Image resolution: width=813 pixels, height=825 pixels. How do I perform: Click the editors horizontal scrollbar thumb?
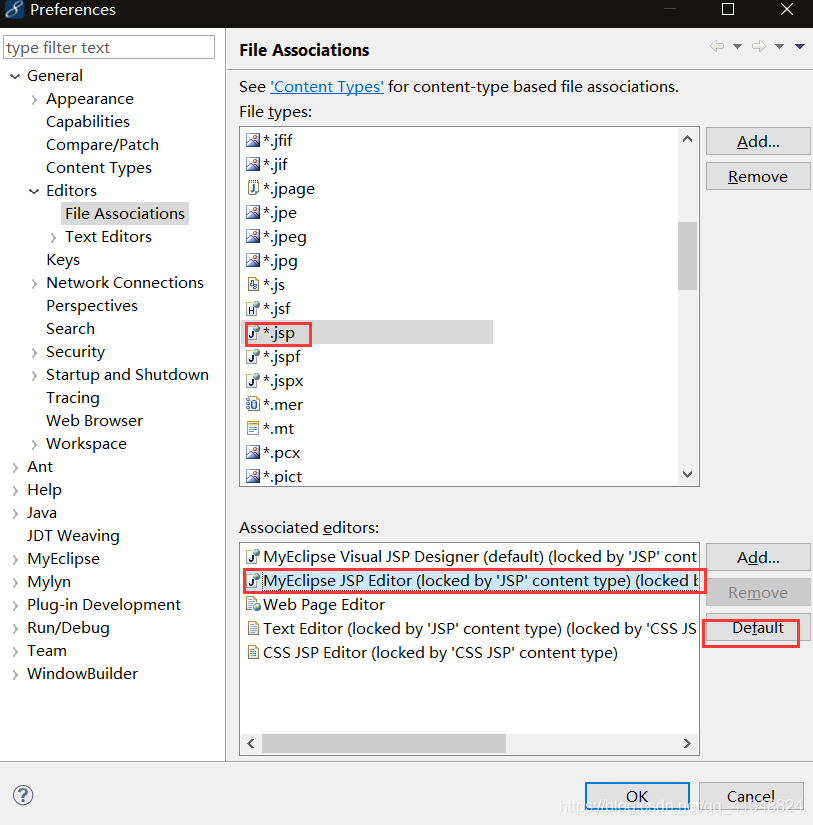coord(384,743)
